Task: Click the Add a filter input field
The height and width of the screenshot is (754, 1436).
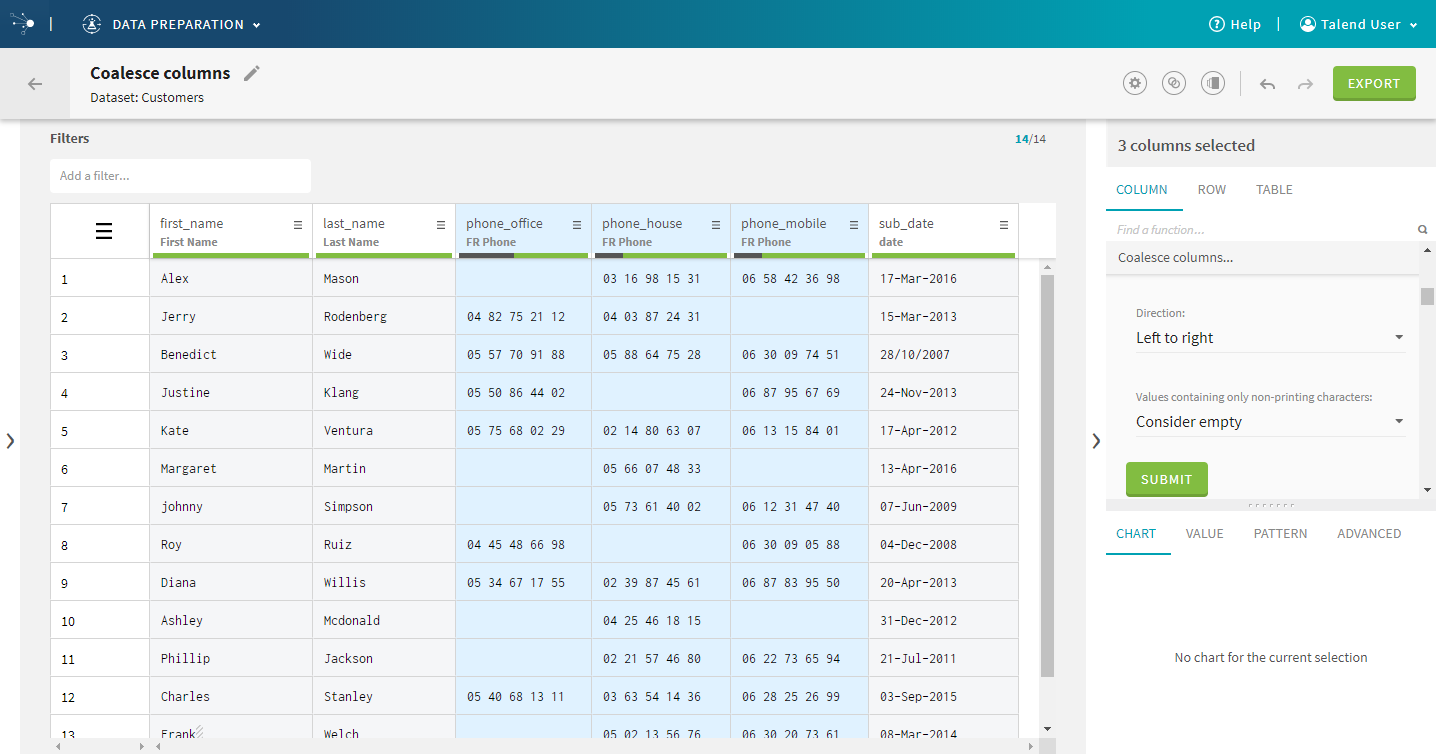Action: click(x=180, y=176)
